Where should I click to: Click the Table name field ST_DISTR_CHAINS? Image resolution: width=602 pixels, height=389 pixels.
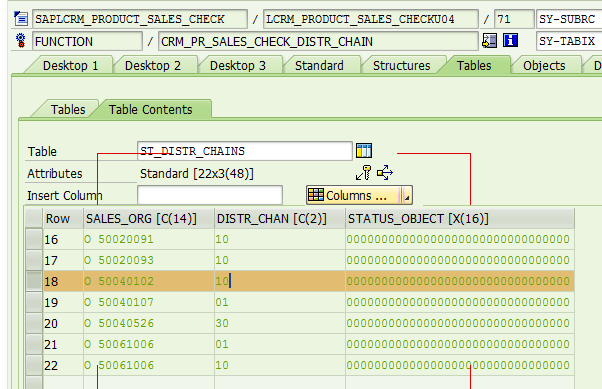point(245,151)
